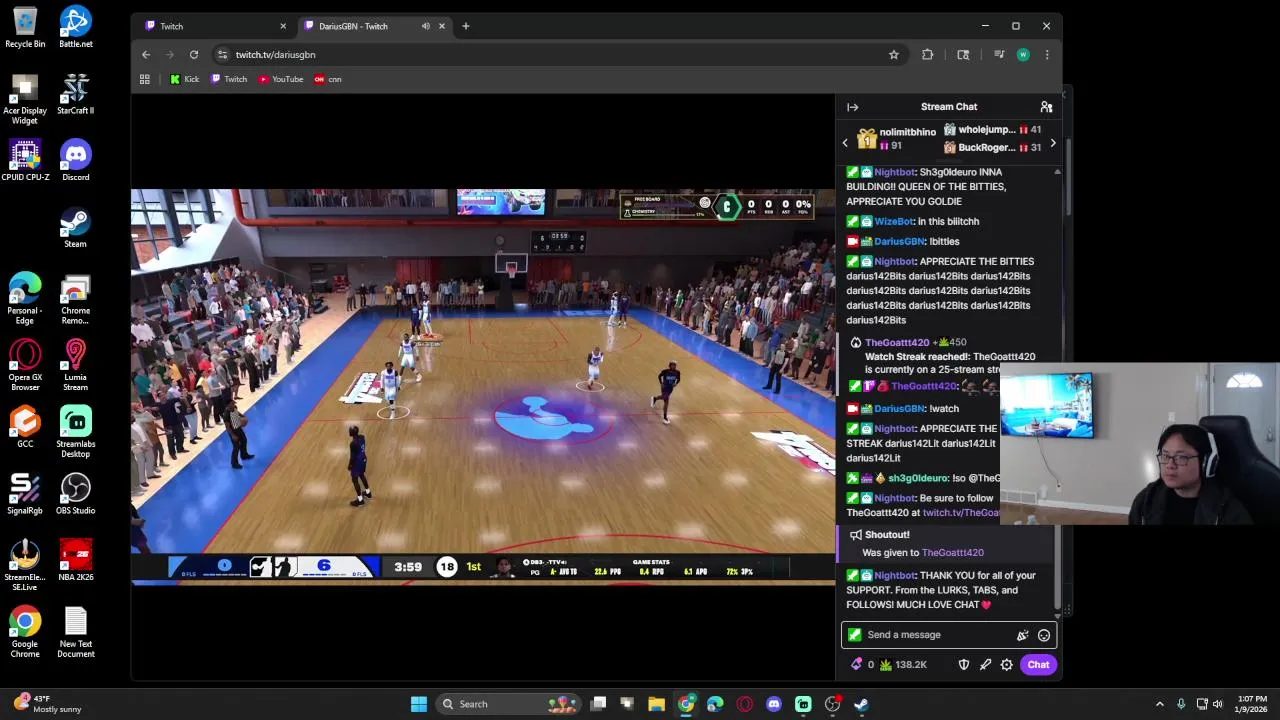Open the celebration party popper icon in chat

(x=1022, y=635)
